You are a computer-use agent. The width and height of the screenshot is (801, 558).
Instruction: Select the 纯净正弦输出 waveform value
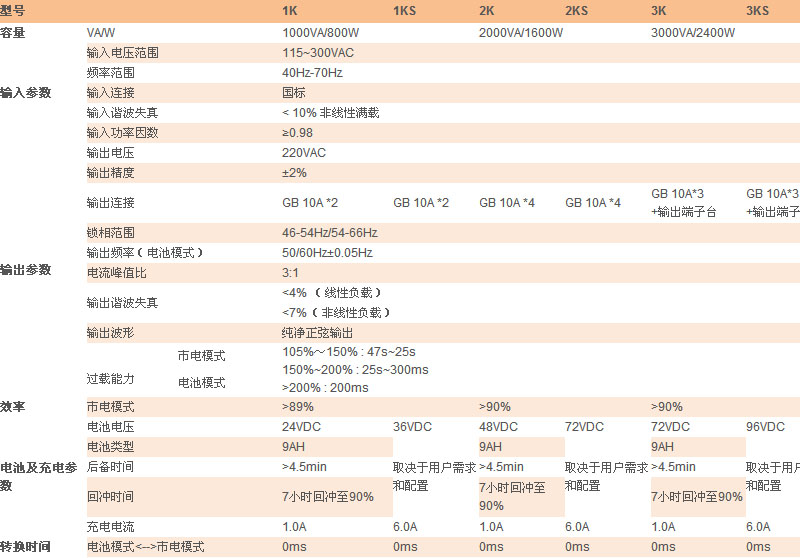317,332
